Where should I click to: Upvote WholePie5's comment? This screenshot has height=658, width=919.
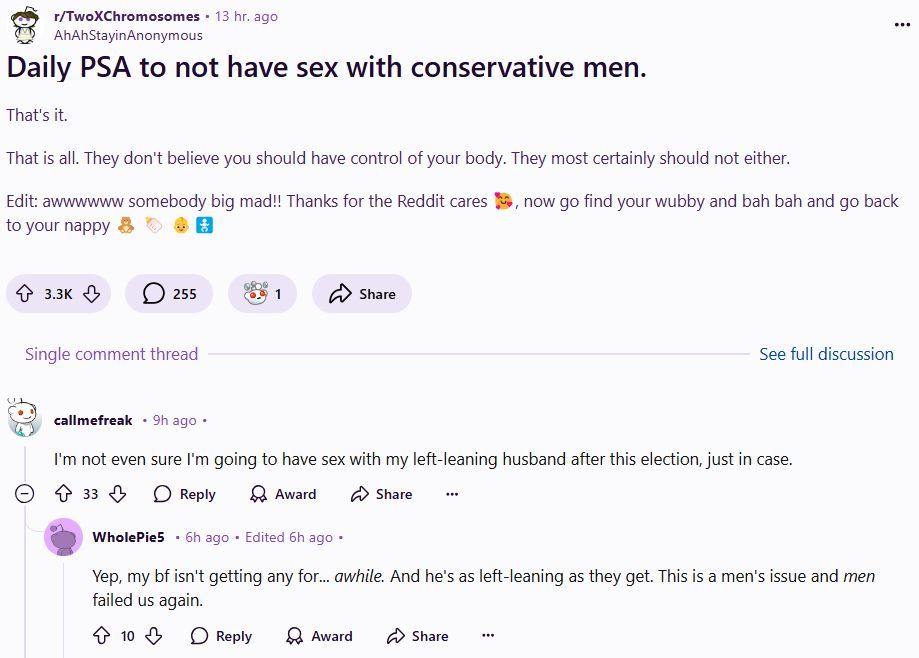tap(101, 636)
